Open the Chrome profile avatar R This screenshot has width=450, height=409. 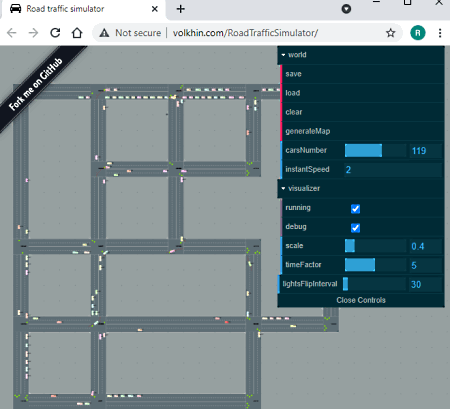click(x=418, y=33)
